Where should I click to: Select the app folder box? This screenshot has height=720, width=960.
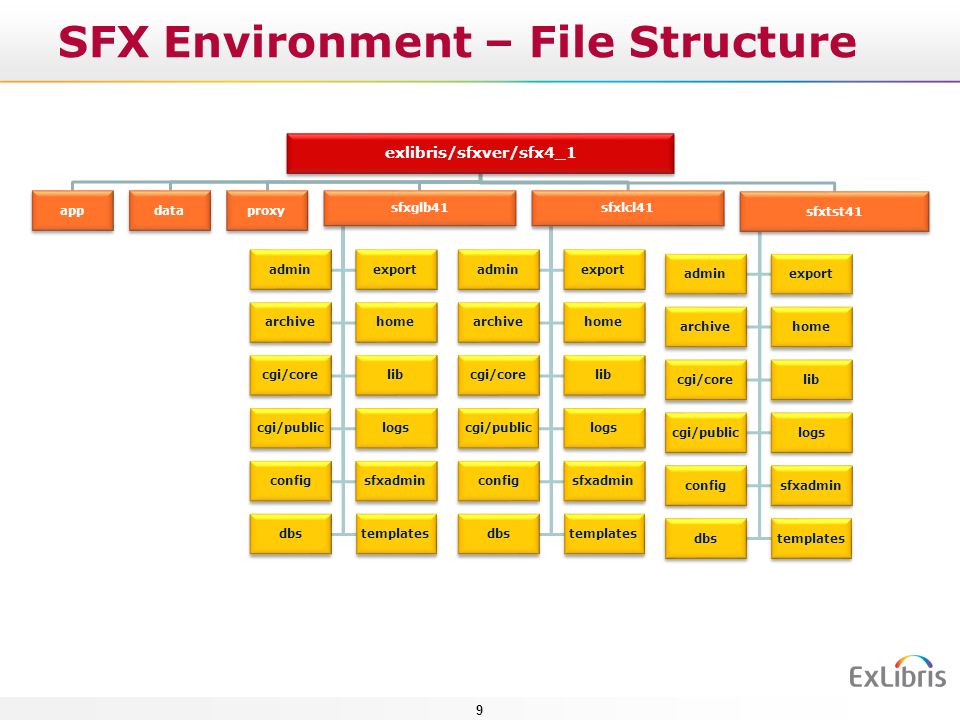(x=72, y=211)
